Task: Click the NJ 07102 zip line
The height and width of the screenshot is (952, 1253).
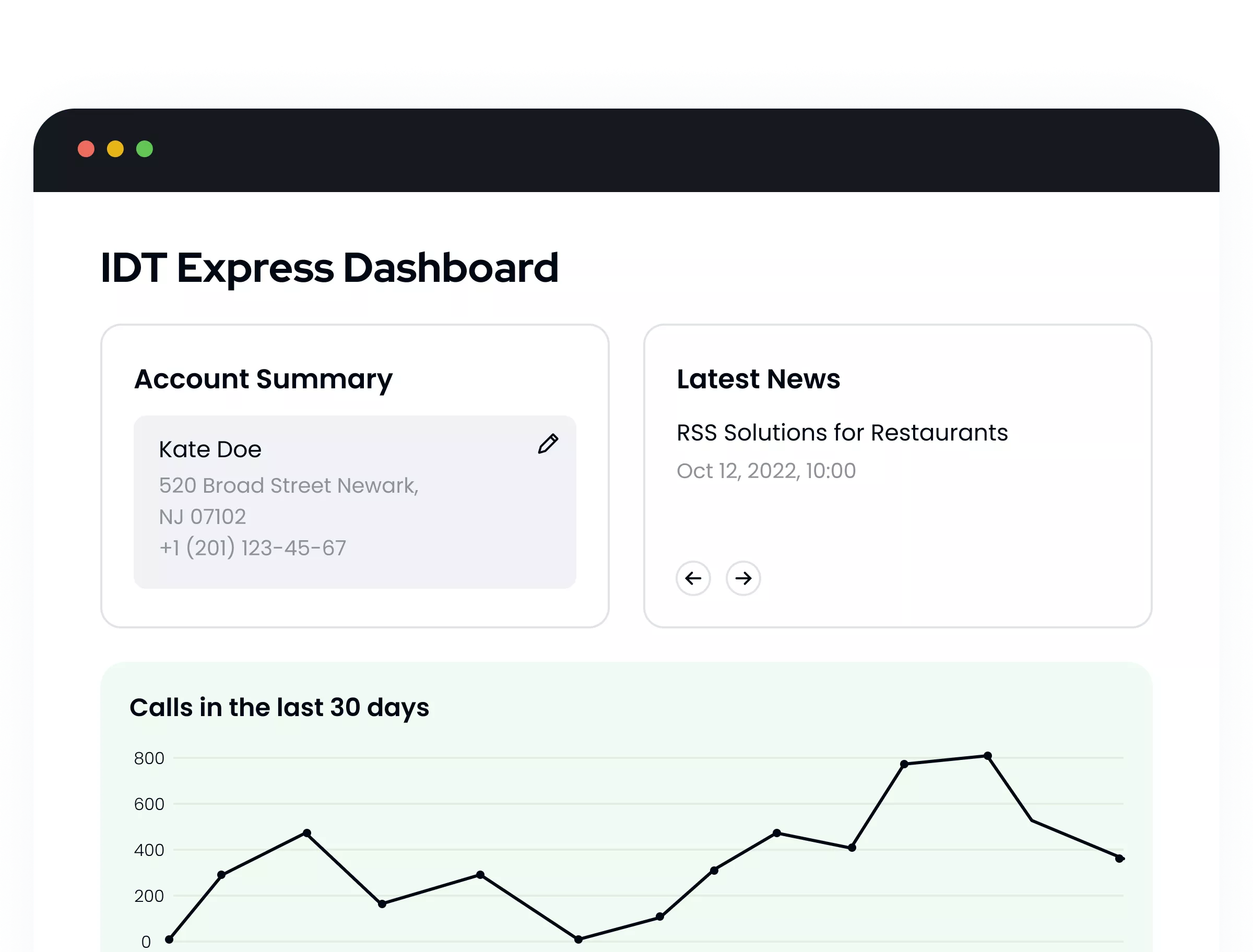Action: point(202,517)
